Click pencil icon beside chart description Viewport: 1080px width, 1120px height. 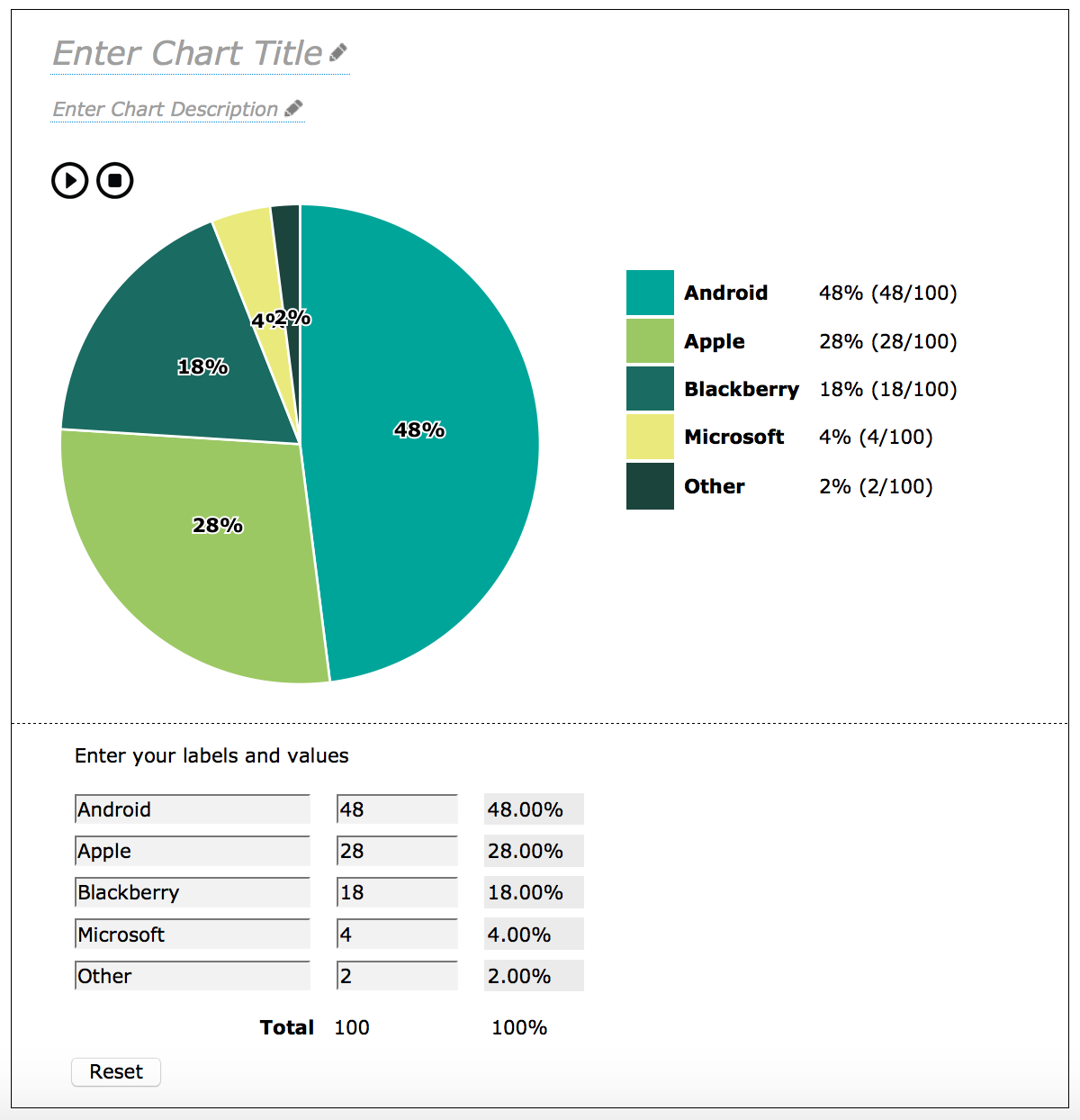293,109
